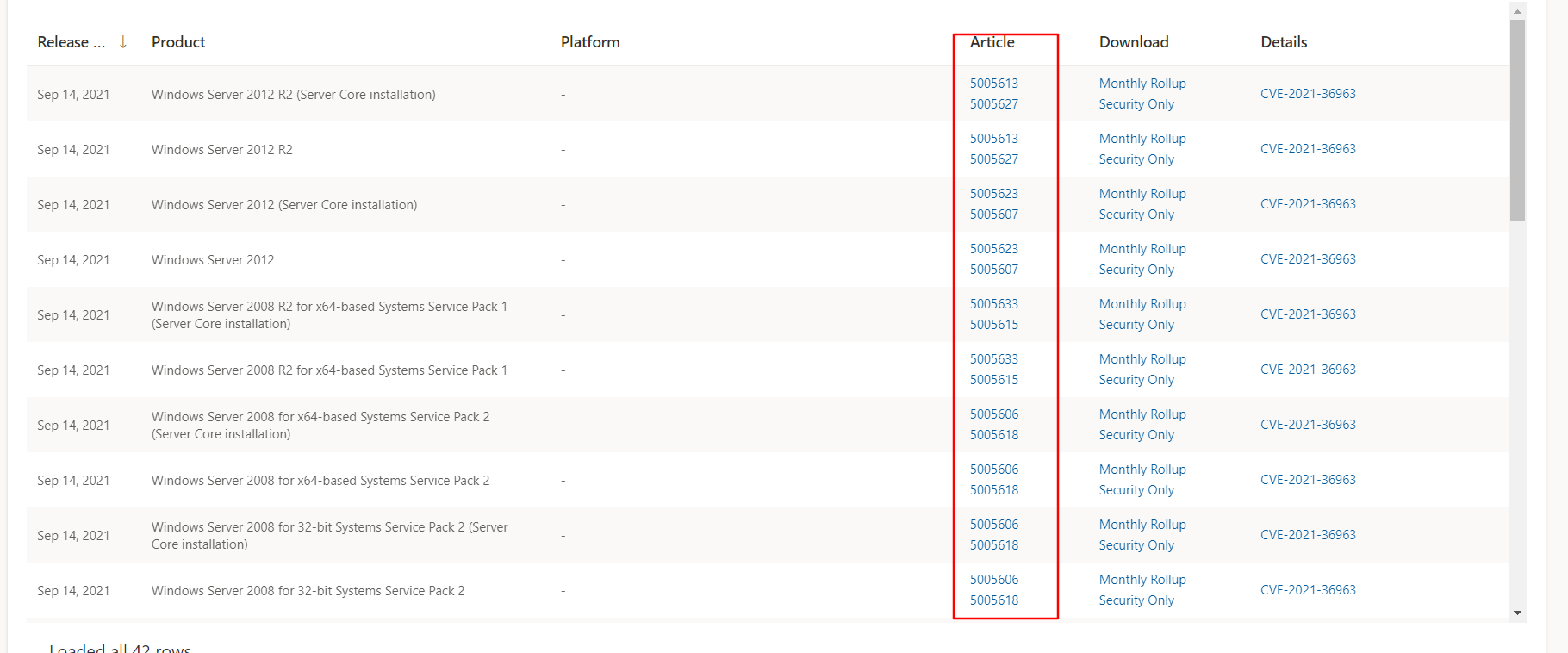Download Security Only for Server 2008 32-bit SP2
This screenshot has height=653, width=1568.
1136,600
